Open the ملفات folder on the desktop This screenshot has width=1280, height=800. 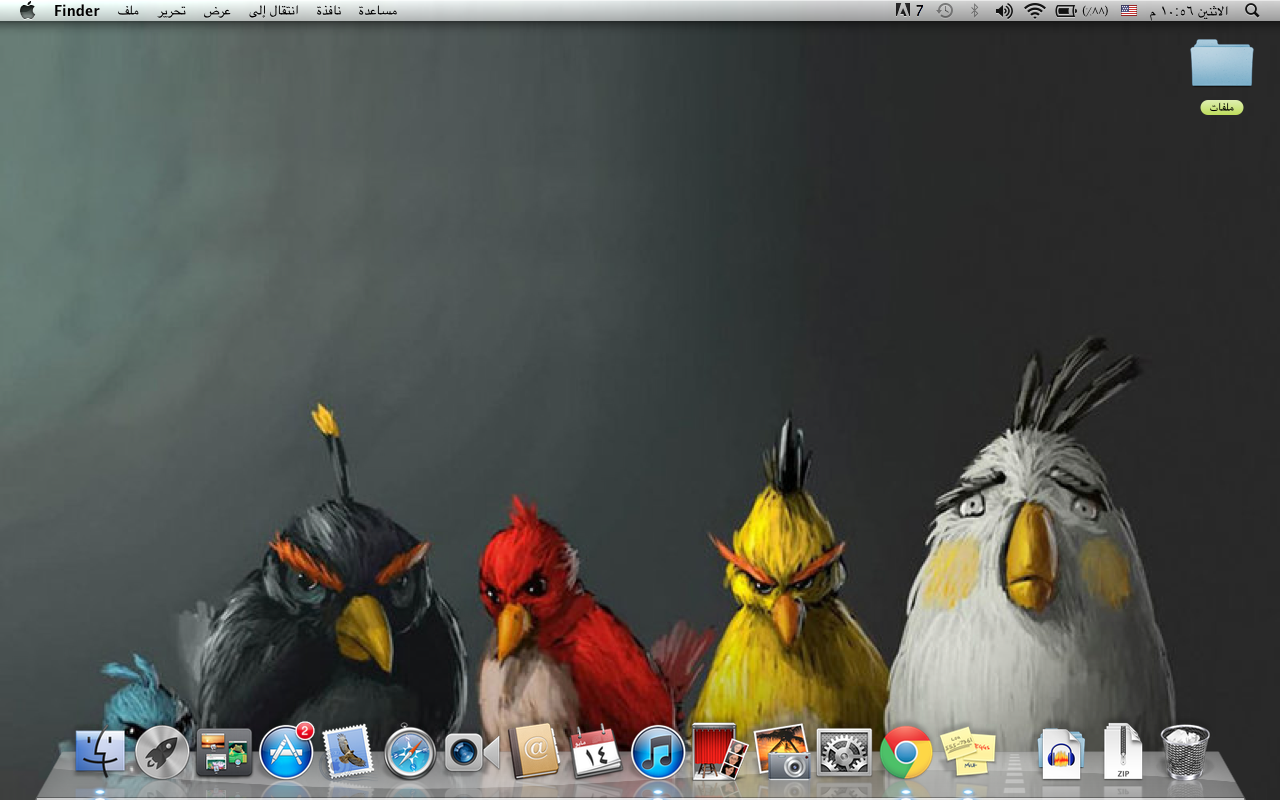[x=1222, y=77]
